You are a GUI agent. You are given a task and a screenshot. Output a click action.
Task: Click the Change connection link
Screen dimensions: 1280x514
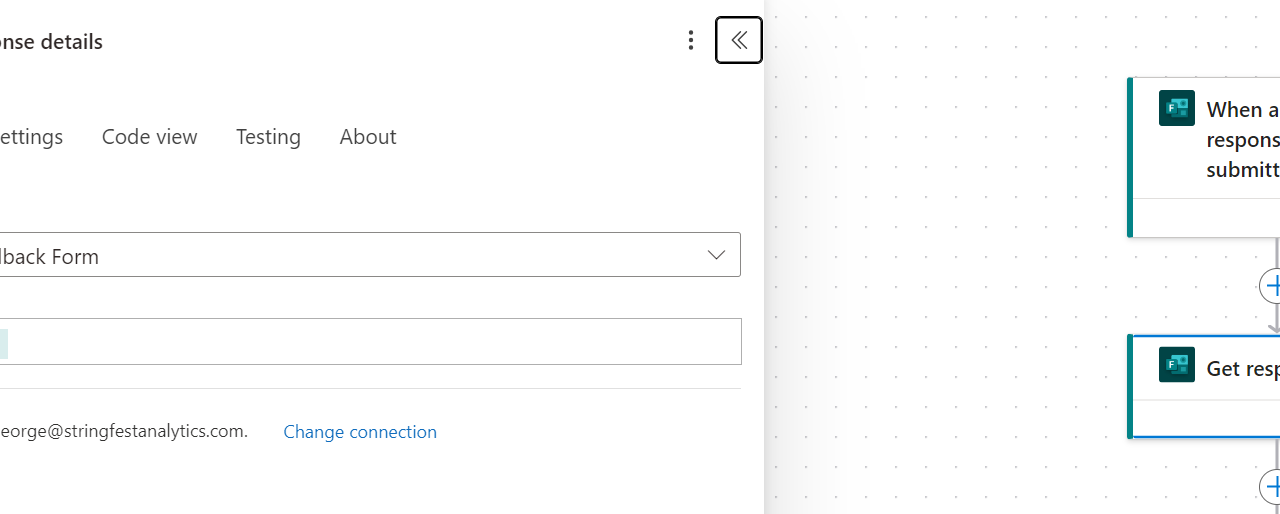coord(360,432)
